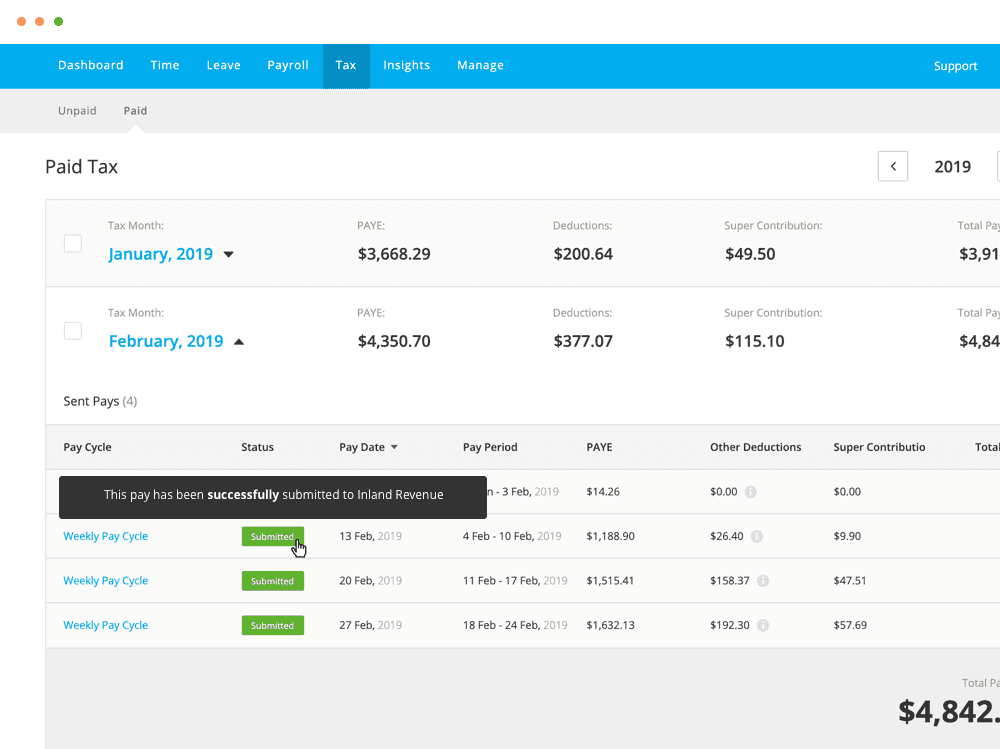Switch to the Unpaid tab

tap(77, 111)
